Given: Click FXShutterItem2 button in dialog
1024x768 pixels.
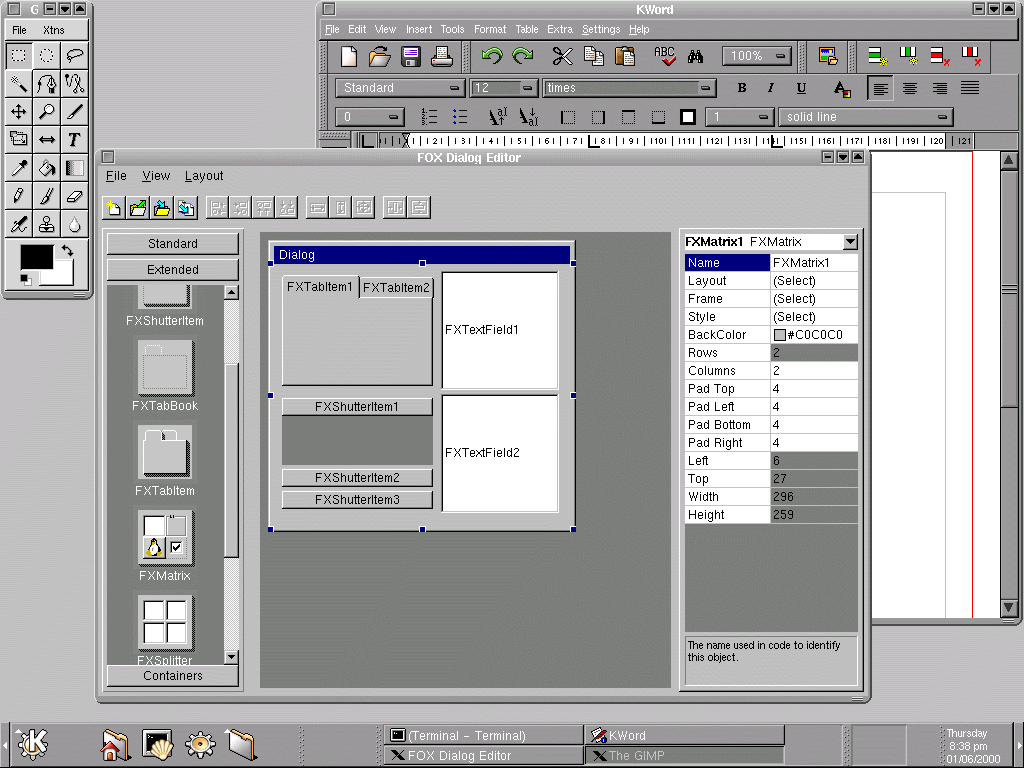Looking at the screenshot, I should (x=357, y=478).
